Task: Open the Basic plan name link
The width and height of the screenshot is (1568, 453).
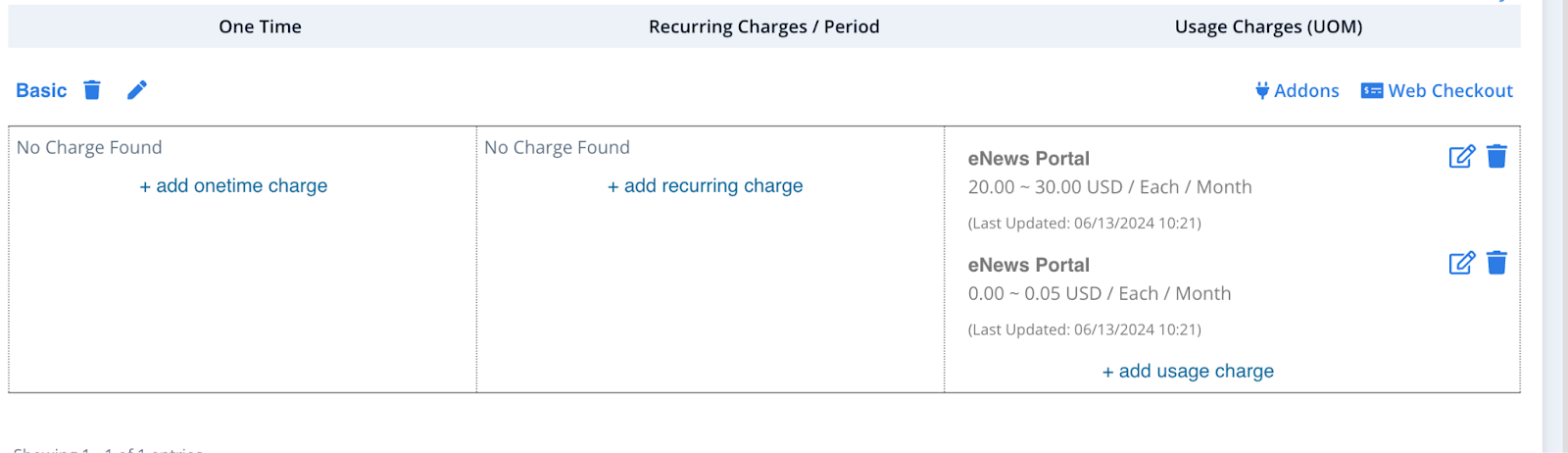Action: click(41, 90)
